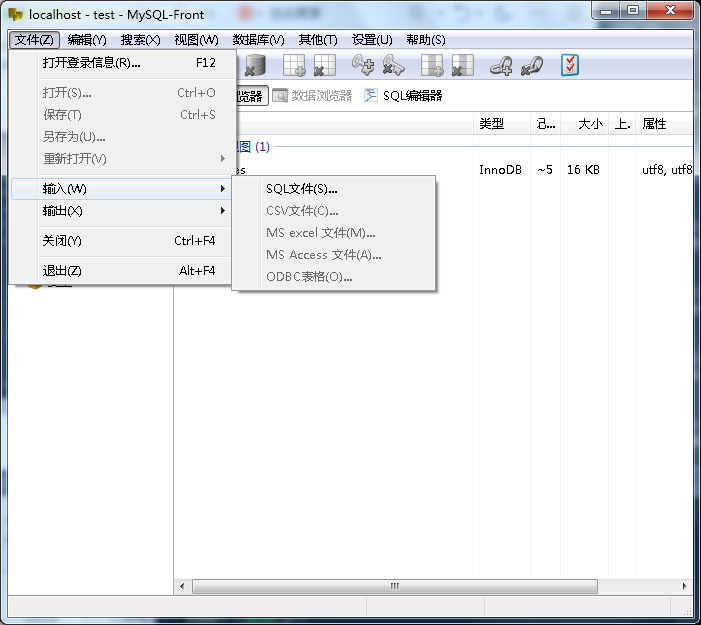
Task: Click the ~5 records value
Action: point(545,170)
